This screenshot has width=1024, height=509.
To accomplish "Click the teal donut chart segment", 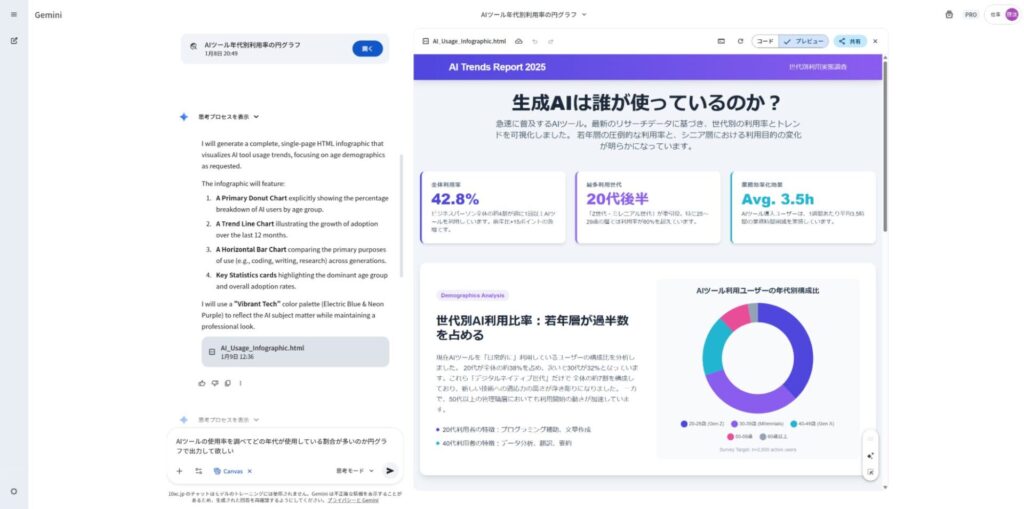I will [714, 346].
